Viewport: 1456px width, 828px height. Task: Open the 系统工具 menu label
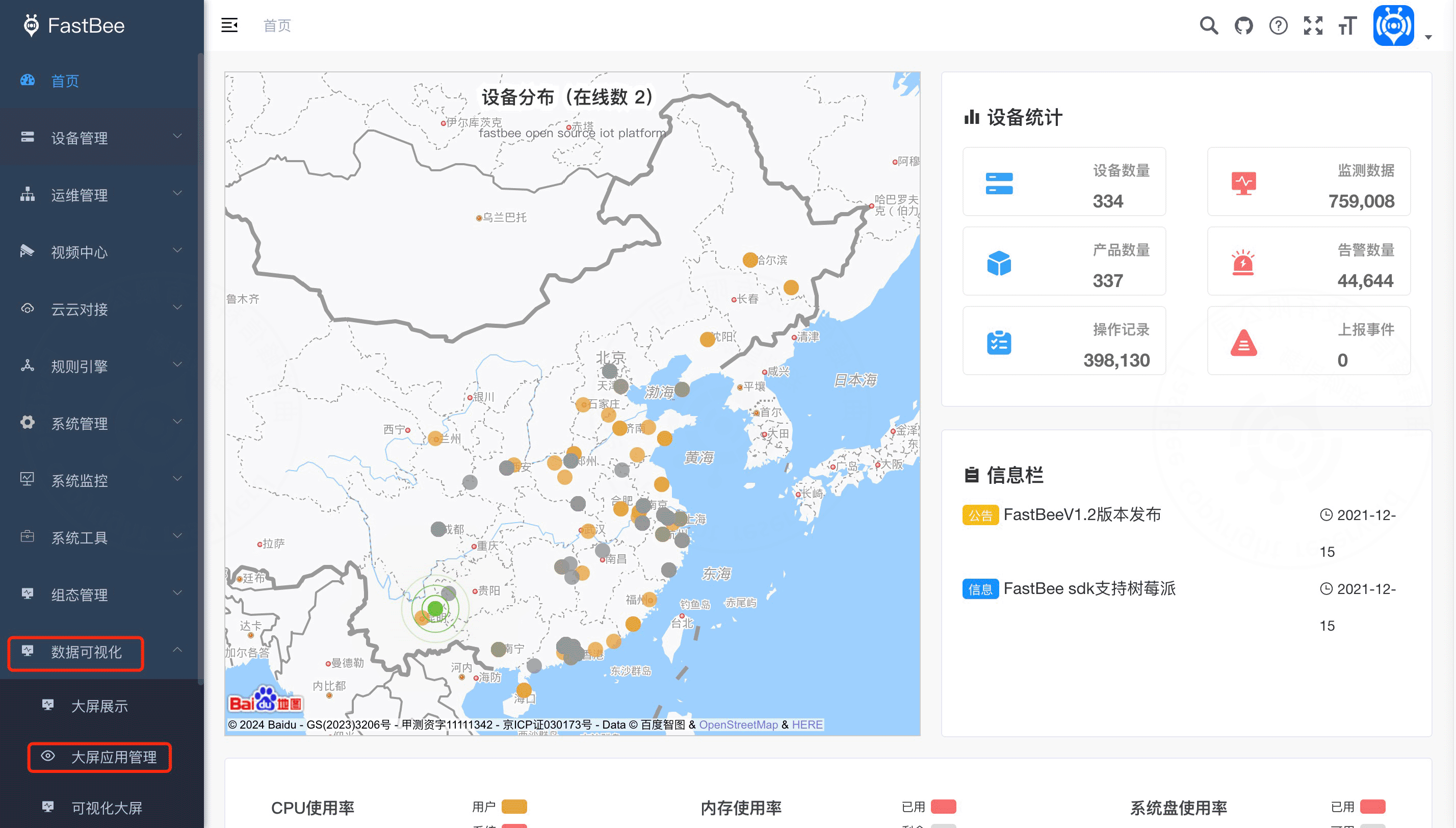(x=79, y=537)
